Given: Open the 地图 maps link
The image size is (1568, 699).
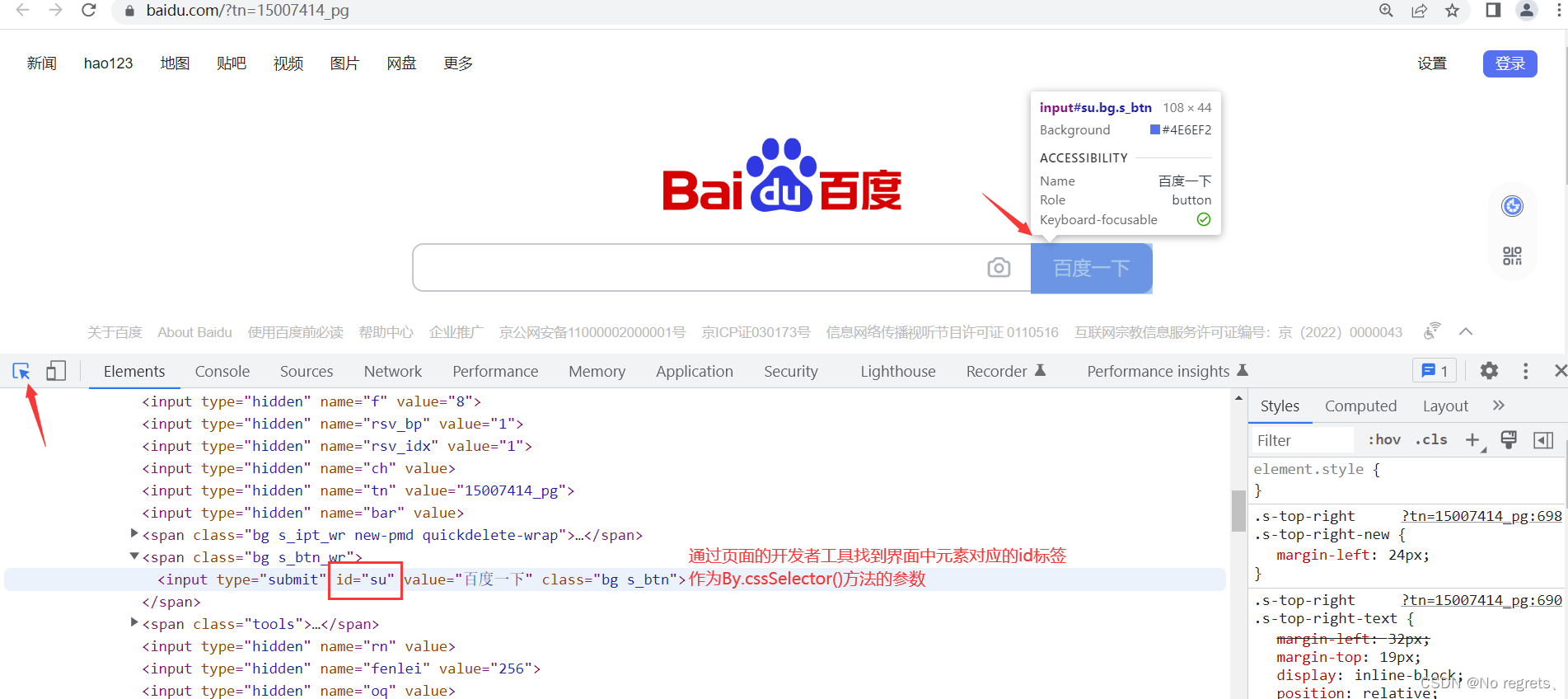Looking at the screenshot, I should click(175, 63).
